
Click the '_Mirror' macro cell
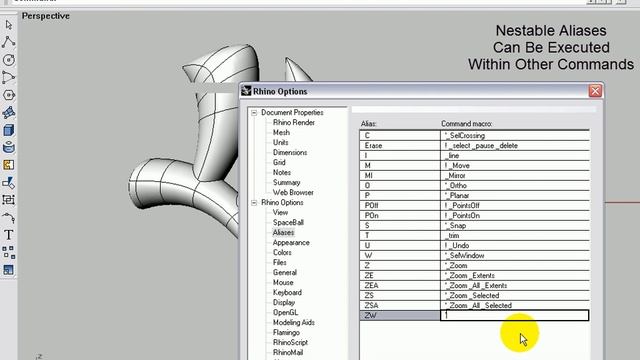pos(515,176)
